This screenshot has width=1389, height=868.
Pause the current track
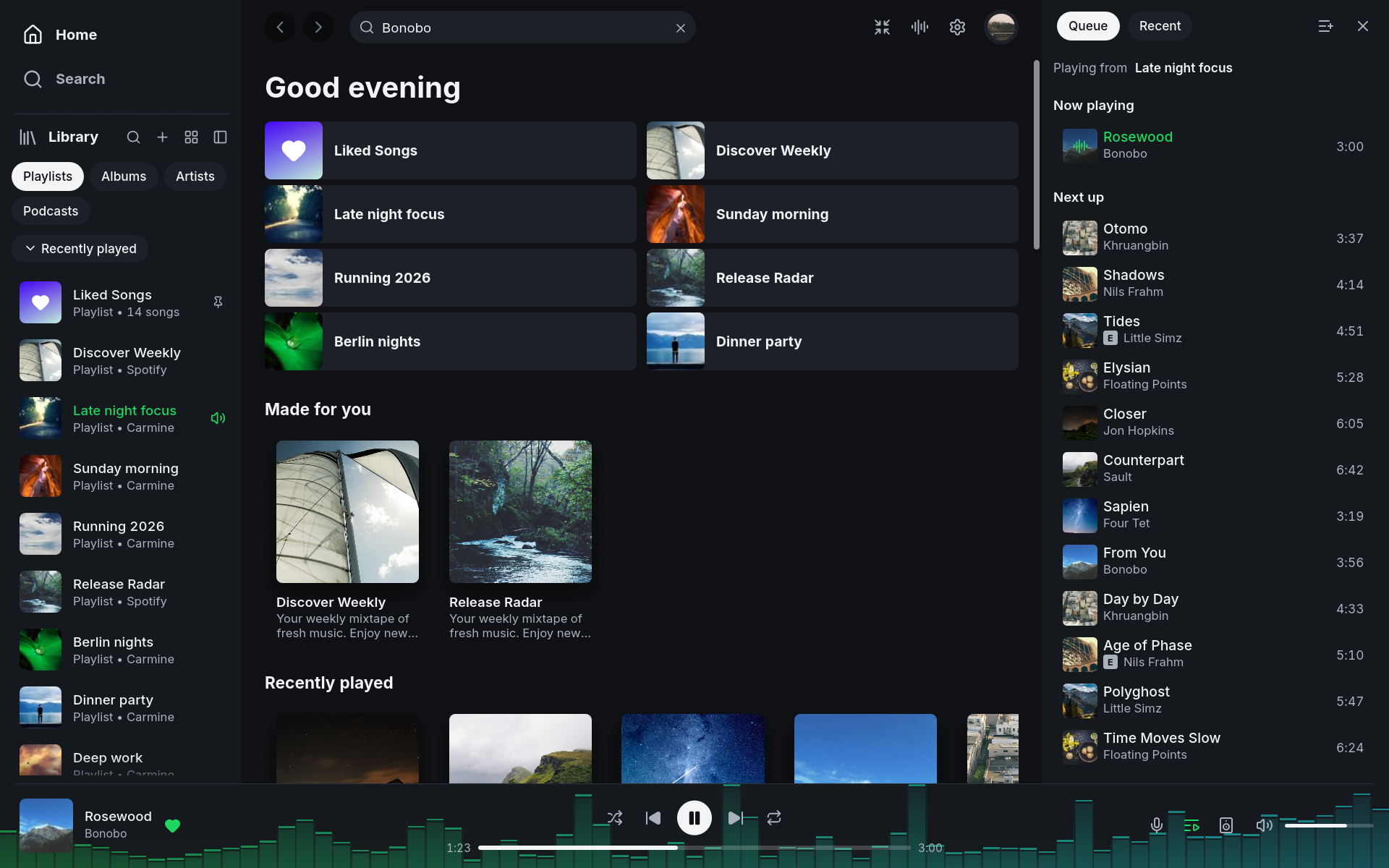click(694, 818)
